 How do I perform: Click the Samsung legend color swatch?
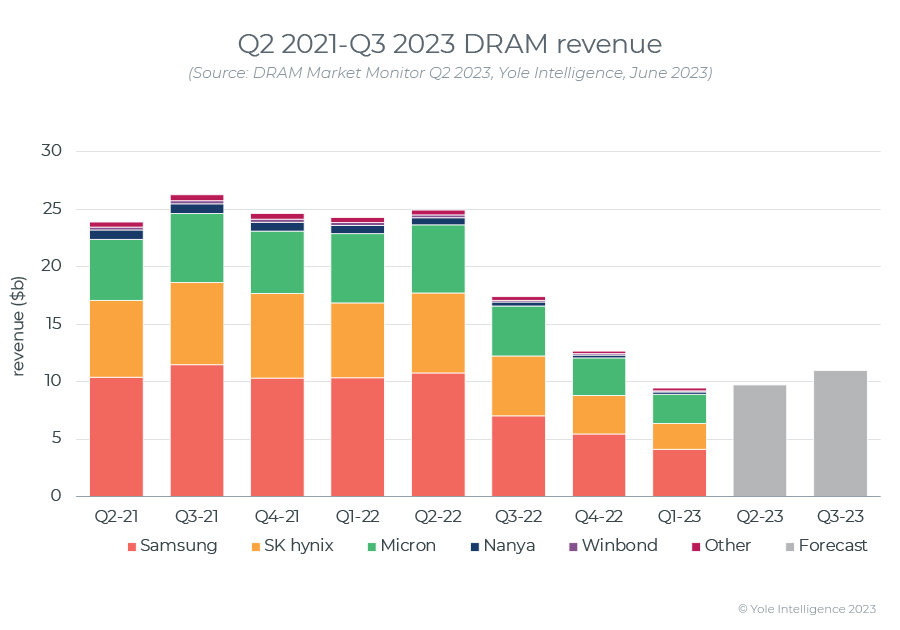132,547
